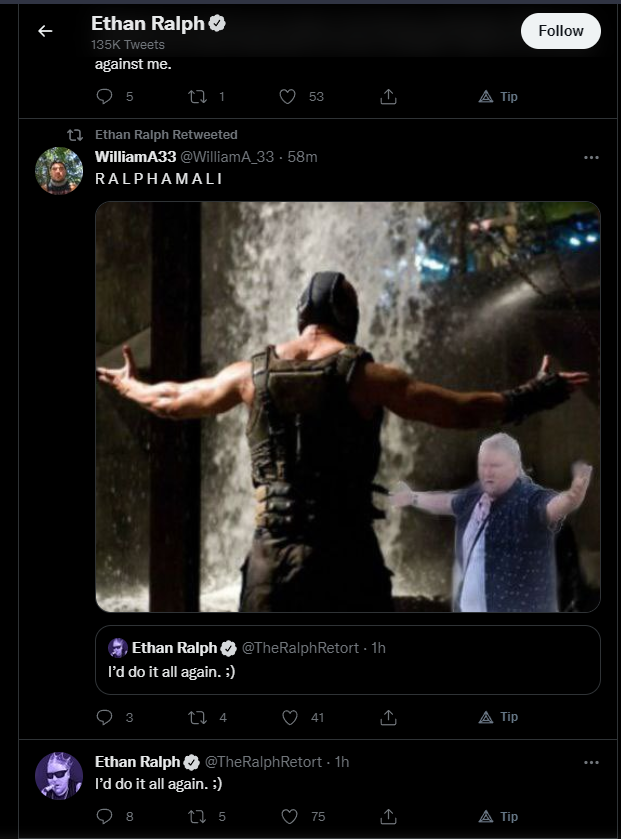The image size is (621, 839).
Task: Go back using the left arrow icon
Action: coord(45,31)
